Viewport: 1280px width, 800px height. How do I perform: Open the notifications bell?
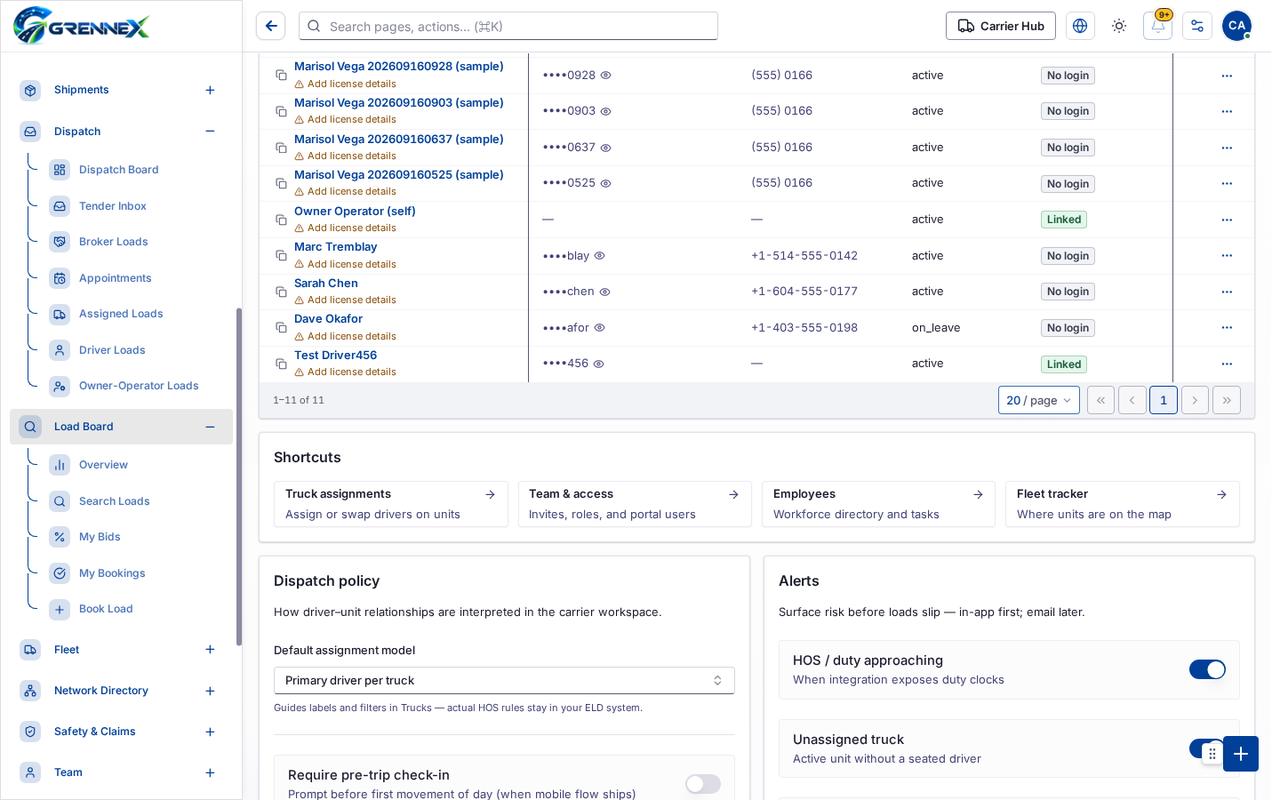pos(1158,26)
